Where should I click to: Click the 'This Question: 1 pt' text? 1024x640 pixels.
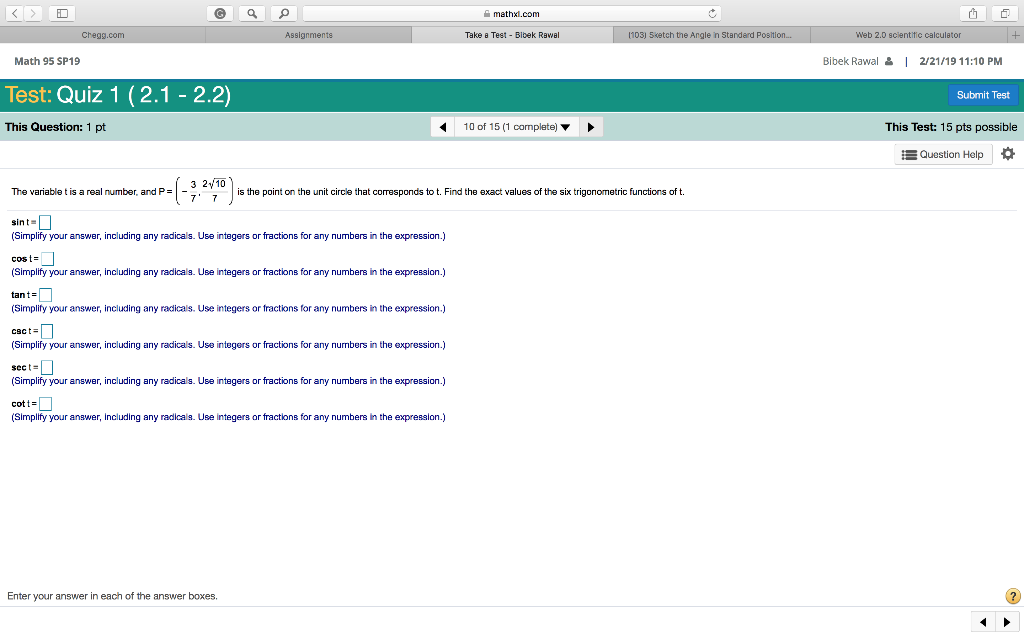(x=55, y=127)
